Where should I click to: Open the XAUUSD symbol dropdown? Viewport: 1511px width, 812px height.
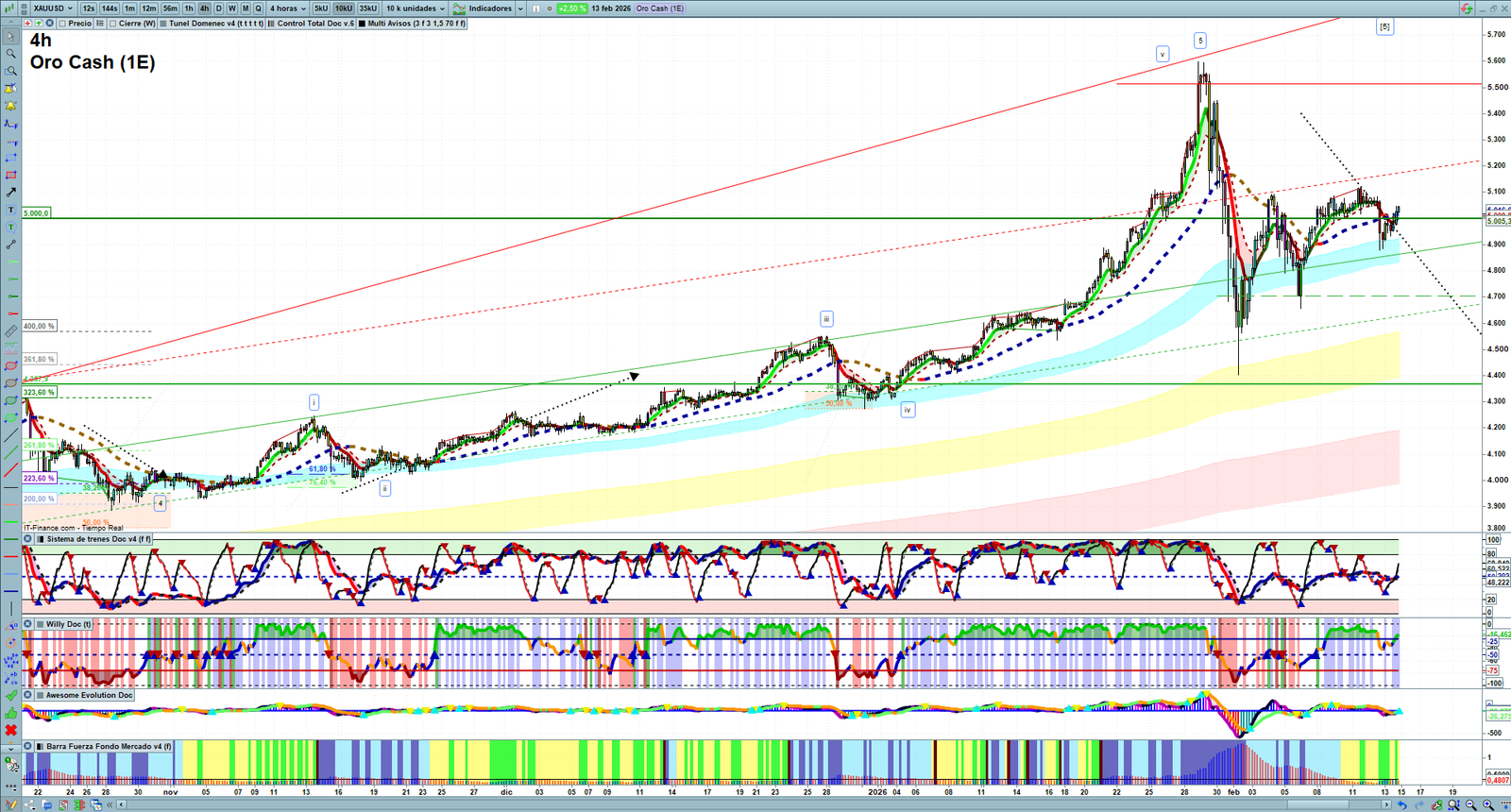(x=52, y=8)
